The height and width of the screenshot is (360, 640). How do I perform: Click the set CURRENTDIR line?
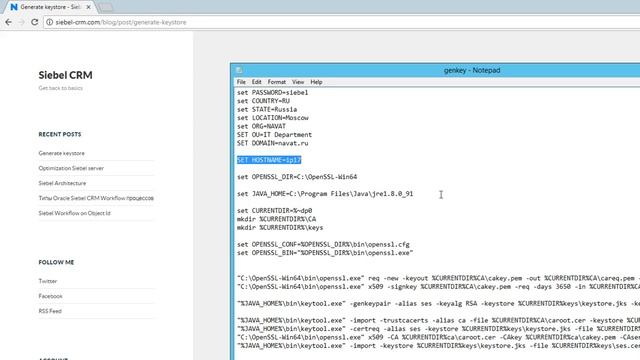(x=274, y=211)
